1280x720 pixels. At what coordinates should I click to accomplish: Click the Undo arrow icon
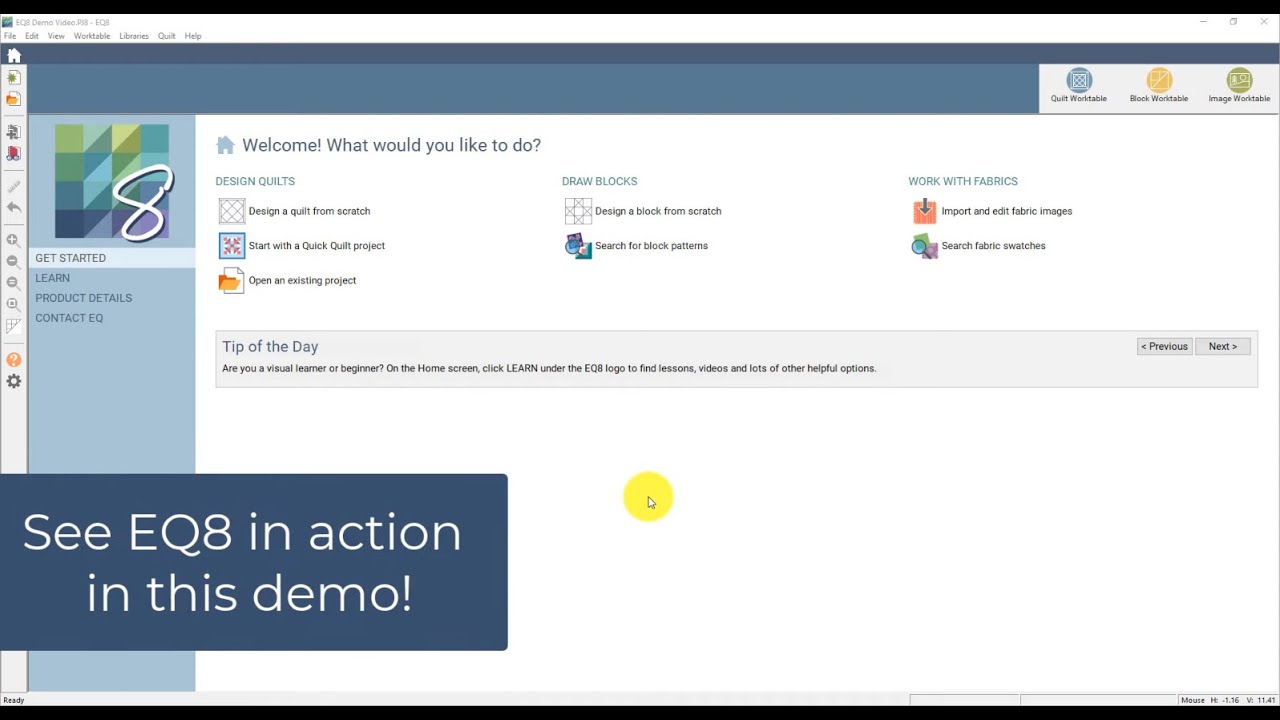click(x=13, y=208)
